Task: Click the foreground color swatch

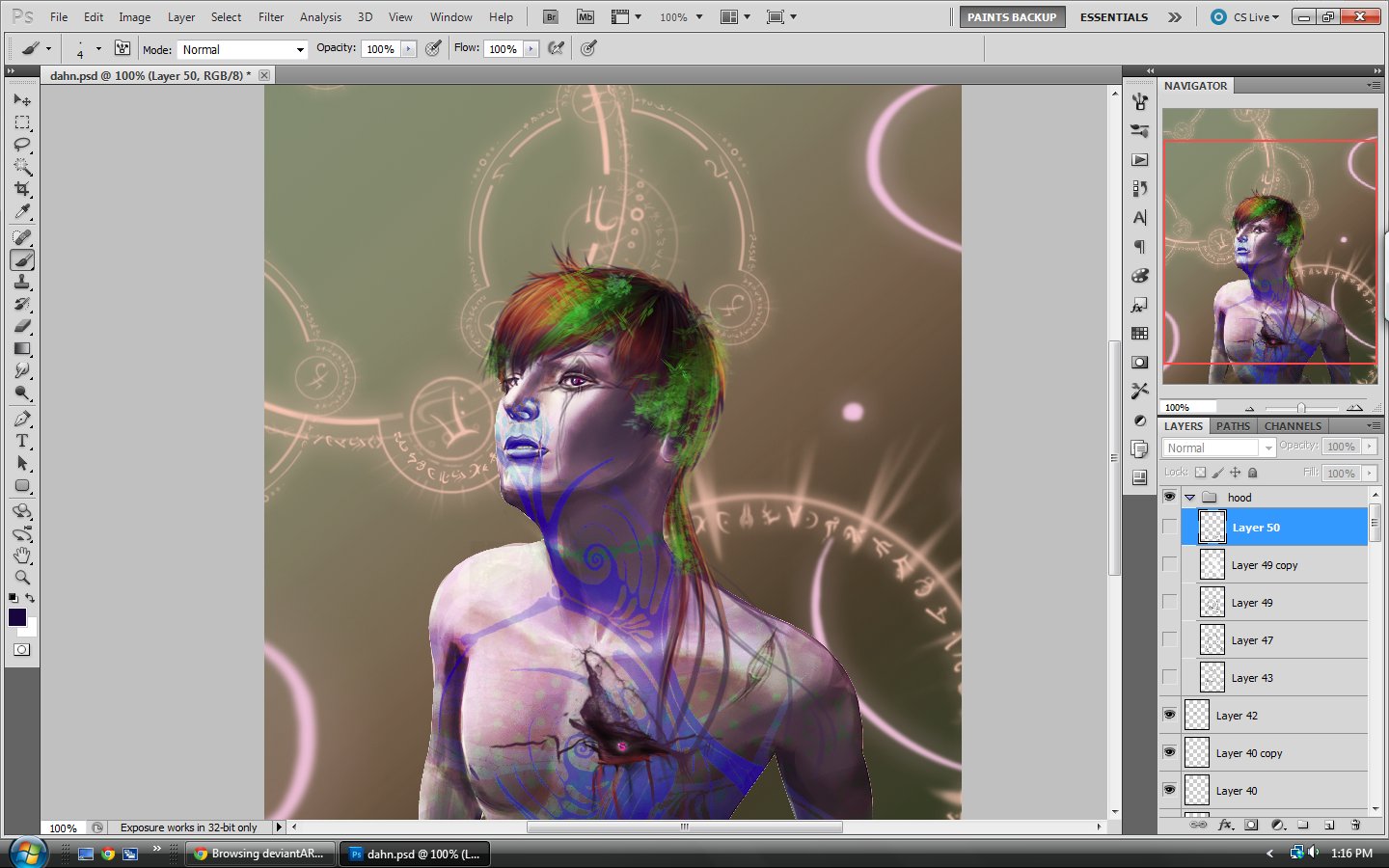Action: [17, 617]
